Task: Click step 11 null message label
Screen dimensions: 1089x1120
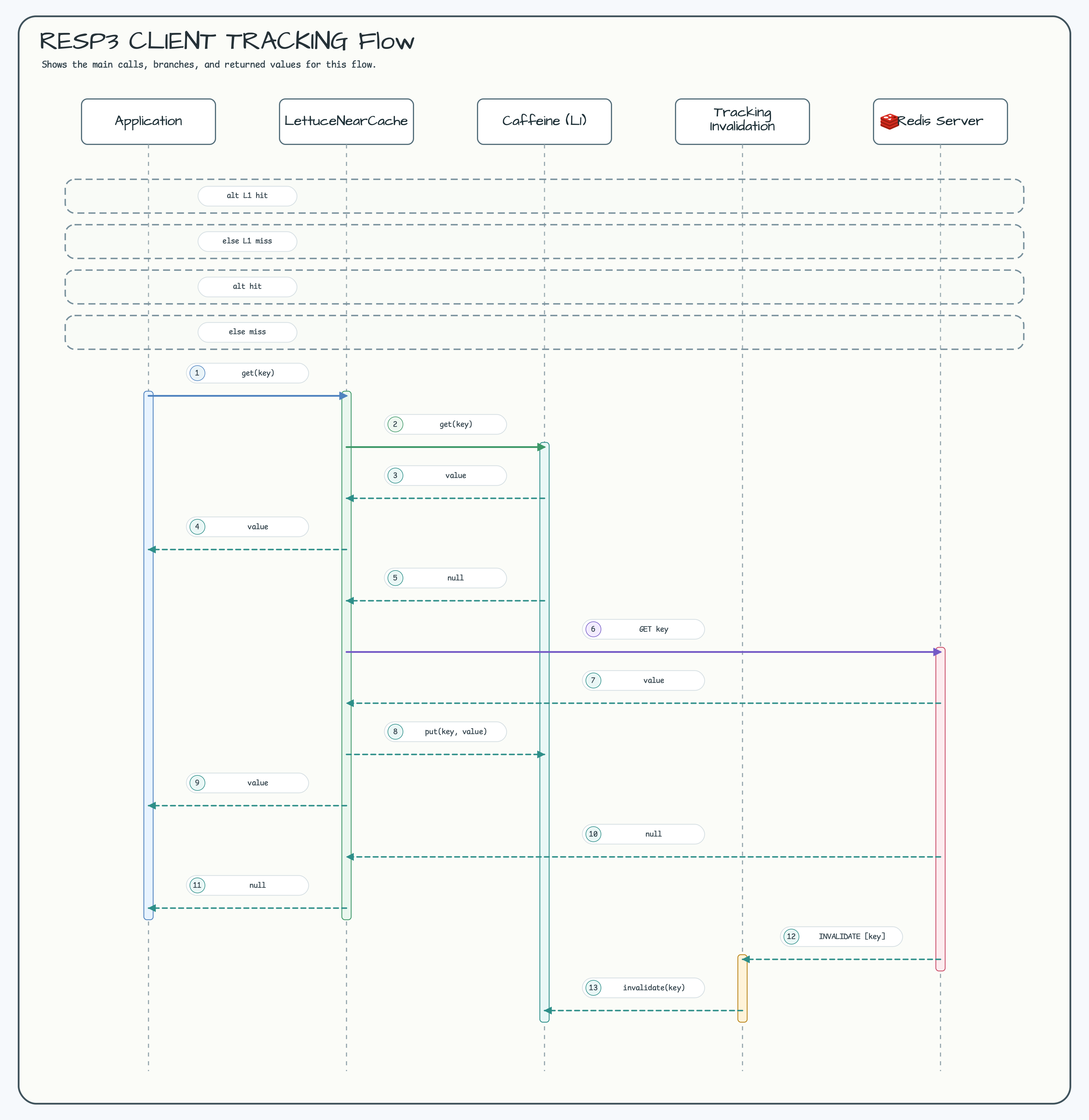Action: pos(247,885)
